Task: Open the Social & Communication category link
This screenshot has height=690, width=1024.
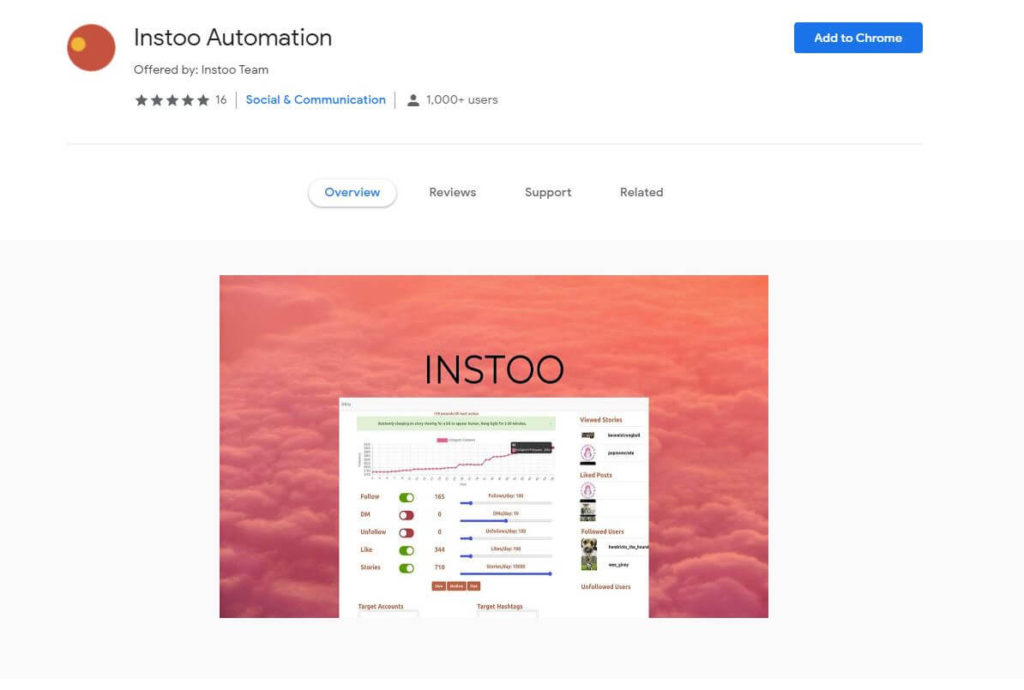Action: (315, 100)
